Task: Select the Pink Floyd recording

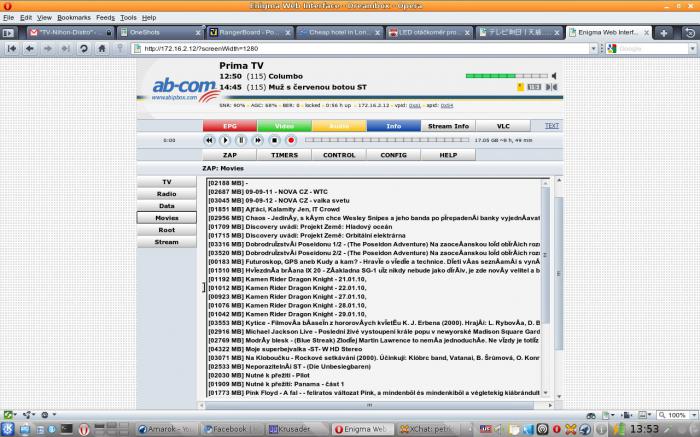Action: pos(374,393)
